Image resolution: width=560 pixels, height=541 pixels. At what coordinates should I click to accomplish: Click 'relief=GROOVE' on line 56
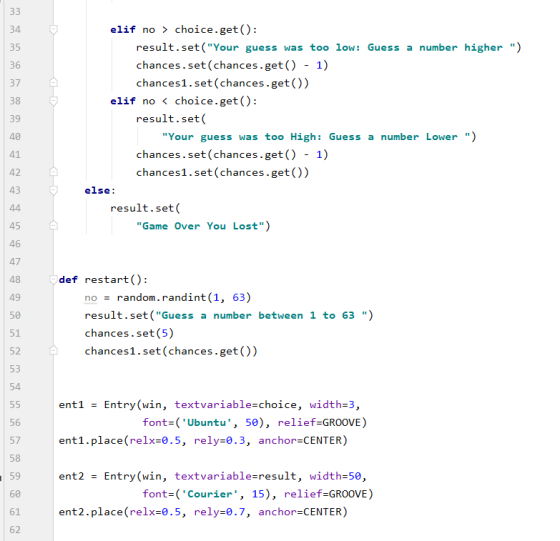pyautogui.click(x=319, y=422)
